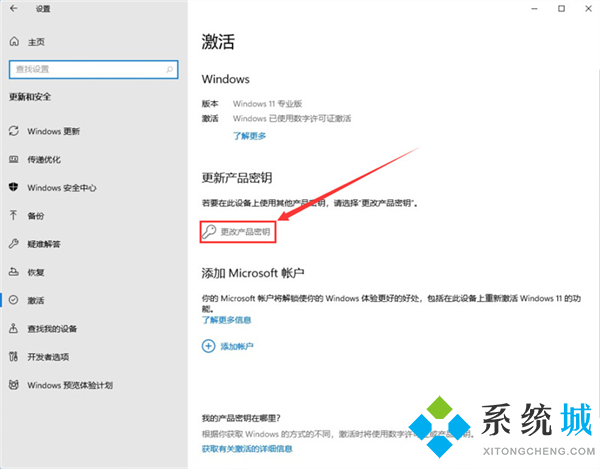This screenshot has width=600, height=469.
Task: Click the plus circle icon for 添加帐户
Action: point(209,346)
